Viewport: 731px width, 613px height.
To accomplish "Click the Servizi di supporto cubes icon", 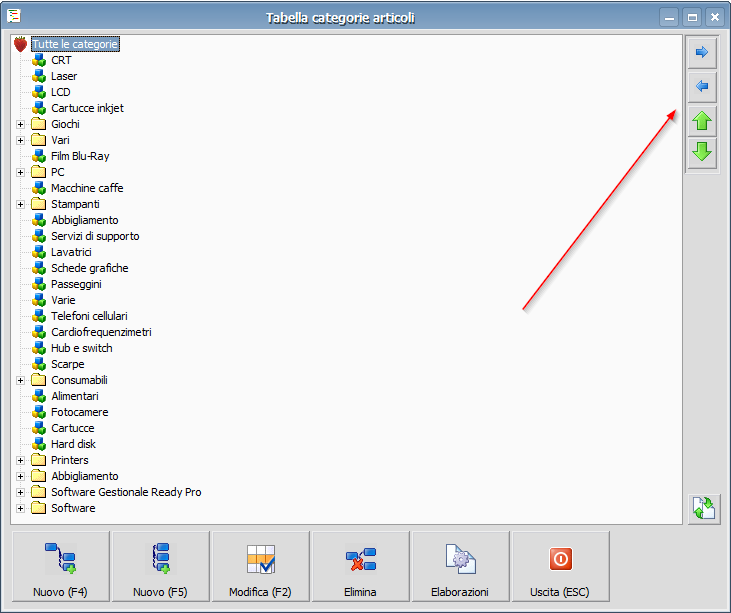I will tap(39, 236).
